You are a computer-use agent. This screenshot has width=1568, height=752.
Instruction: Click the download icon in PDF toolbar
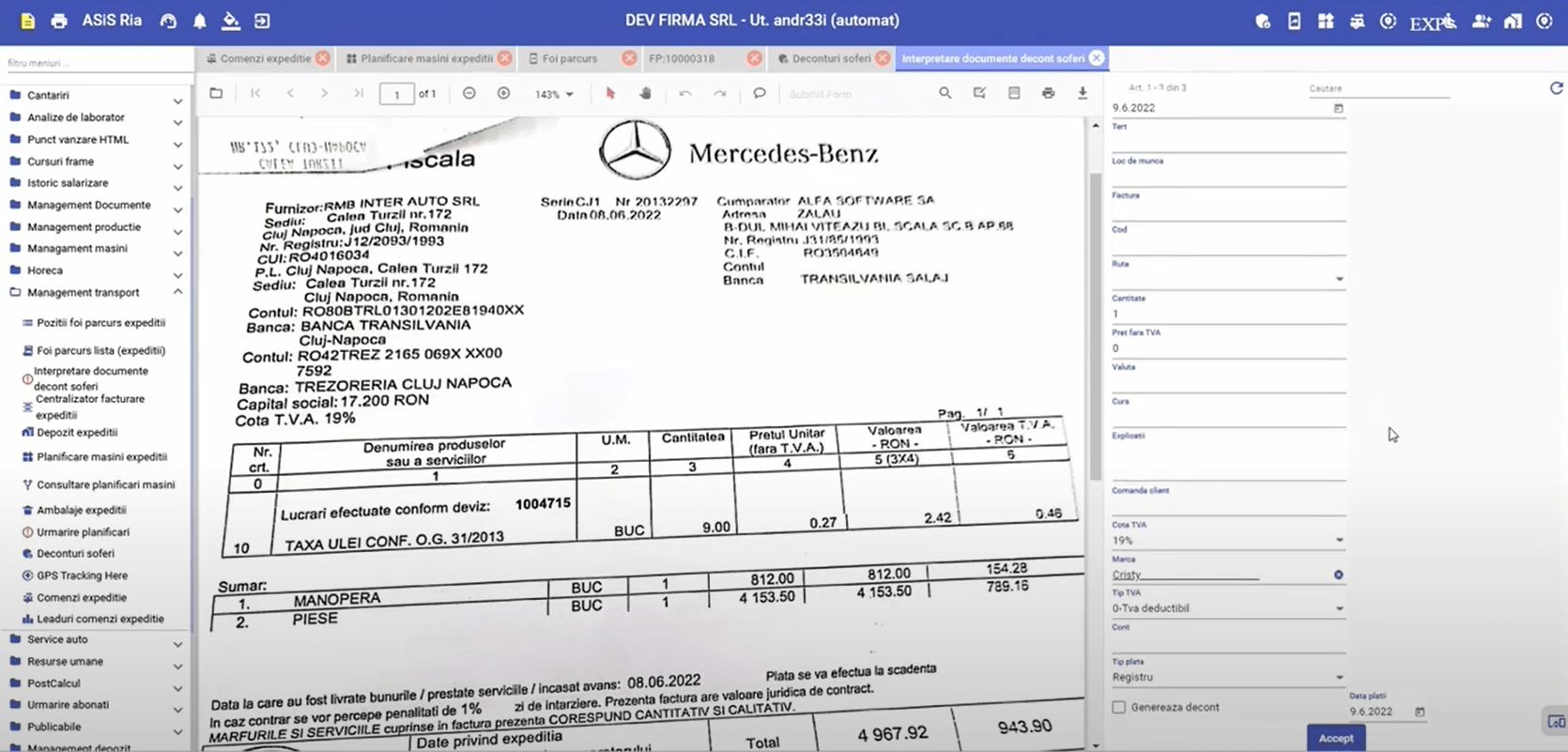(1083, 94)
